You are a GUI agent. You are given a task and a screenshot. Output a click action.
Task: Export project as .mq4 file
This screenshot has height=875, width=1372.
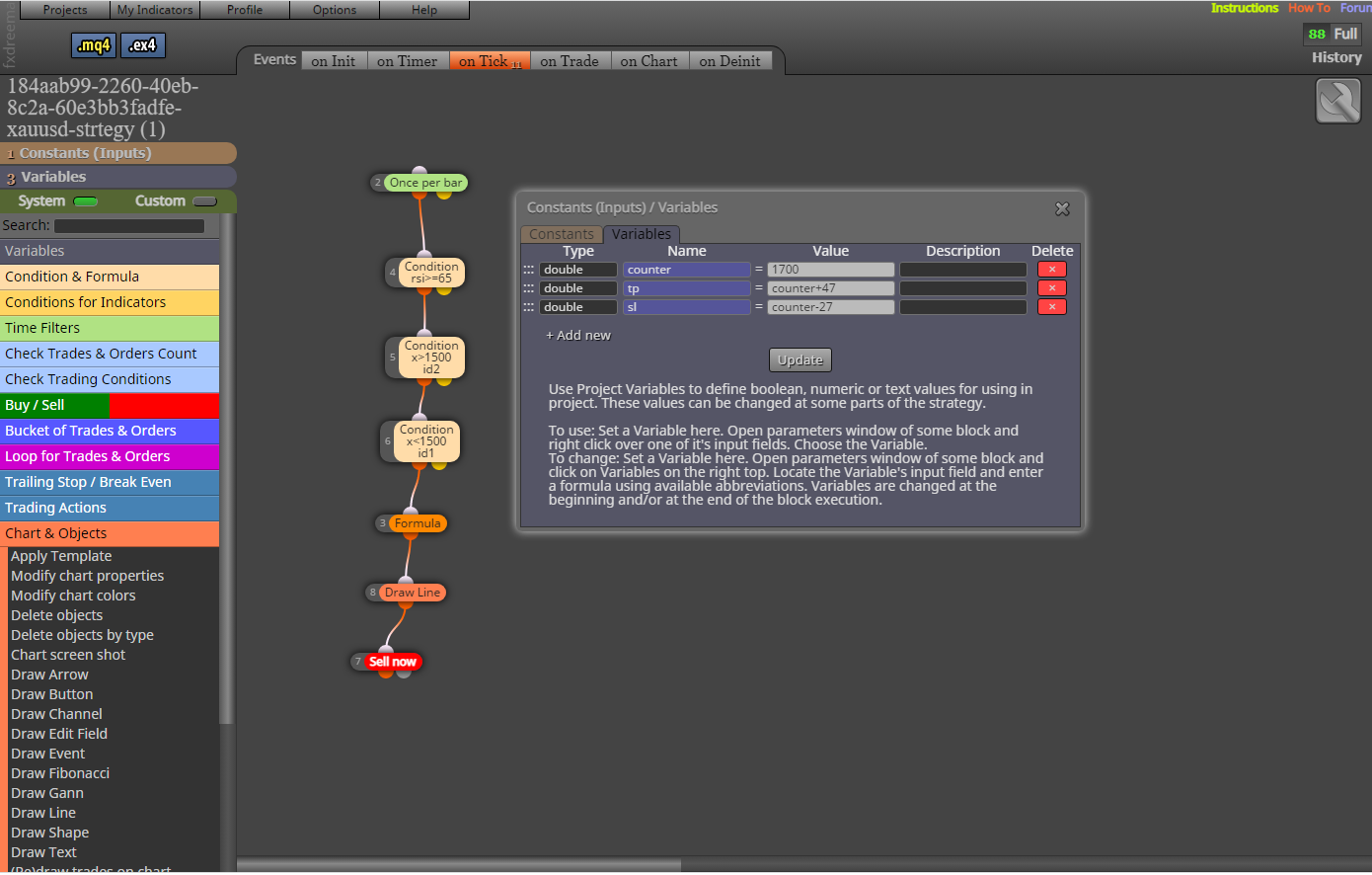point(94,45)
